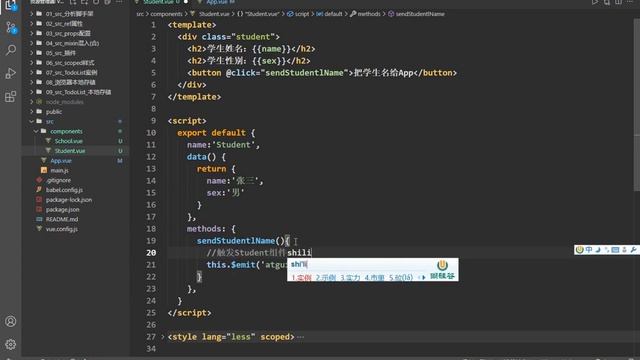Choose third IME candidate in popup
640x360 pixels.
point(350,278)
